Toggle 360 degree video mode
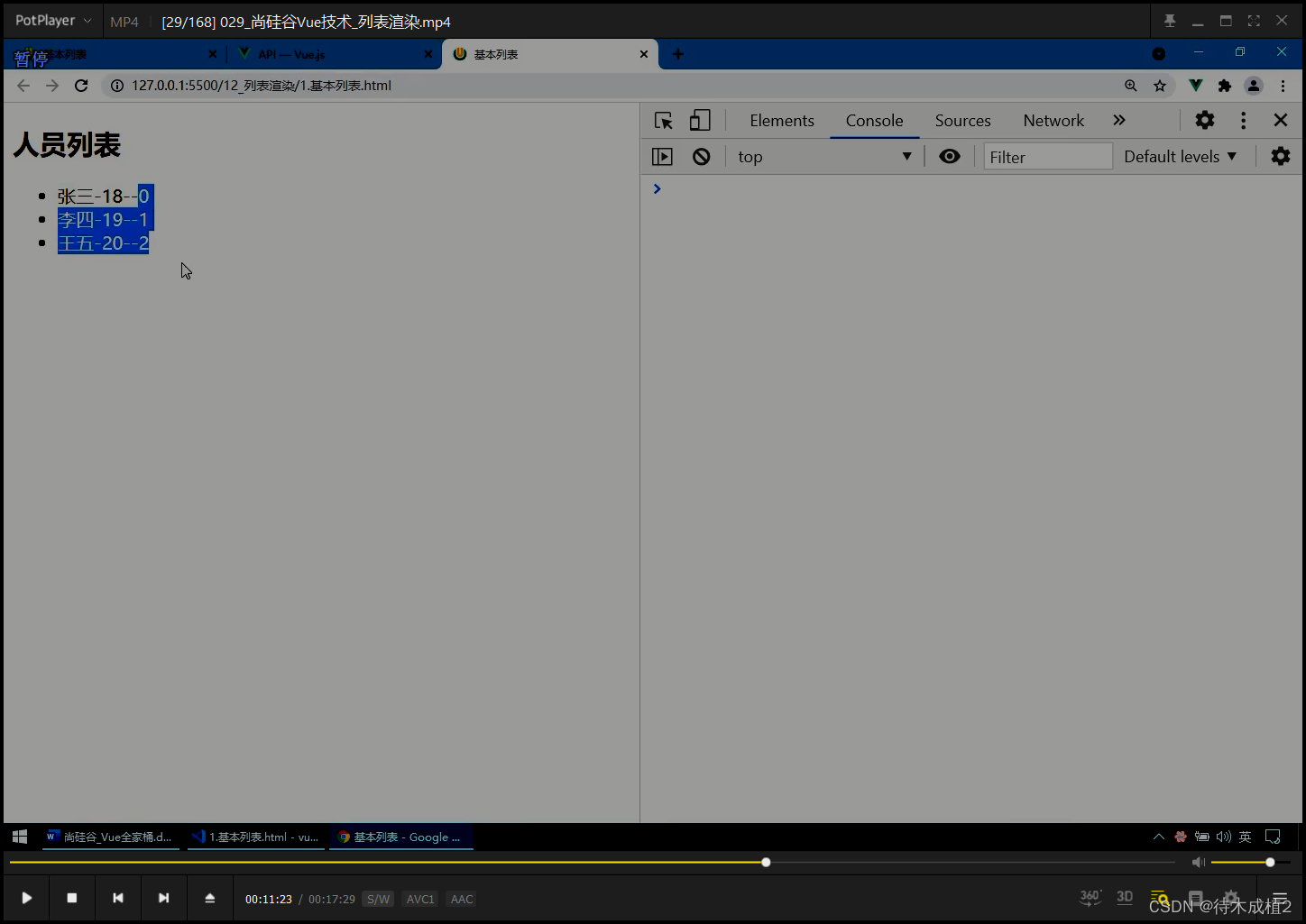 1090,897
